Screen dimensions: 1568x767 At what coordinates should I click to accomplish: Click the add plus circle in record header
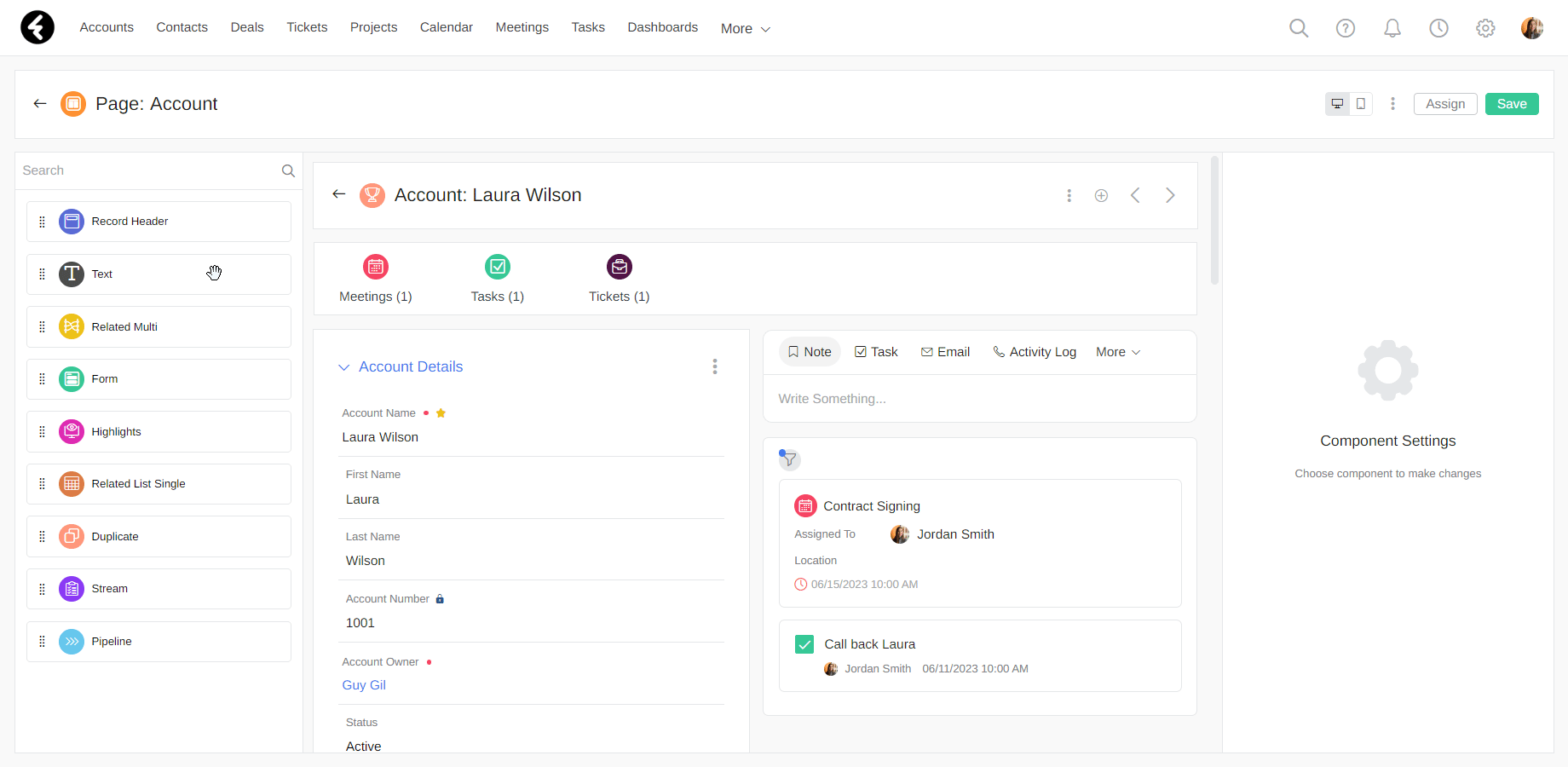(x=1101, y=196)
